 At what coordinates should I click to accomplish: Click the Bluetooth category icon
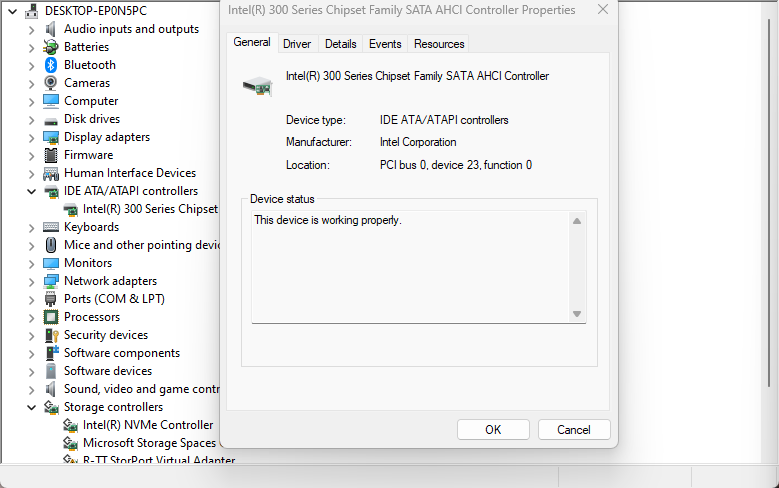click(x=51, y=65)
